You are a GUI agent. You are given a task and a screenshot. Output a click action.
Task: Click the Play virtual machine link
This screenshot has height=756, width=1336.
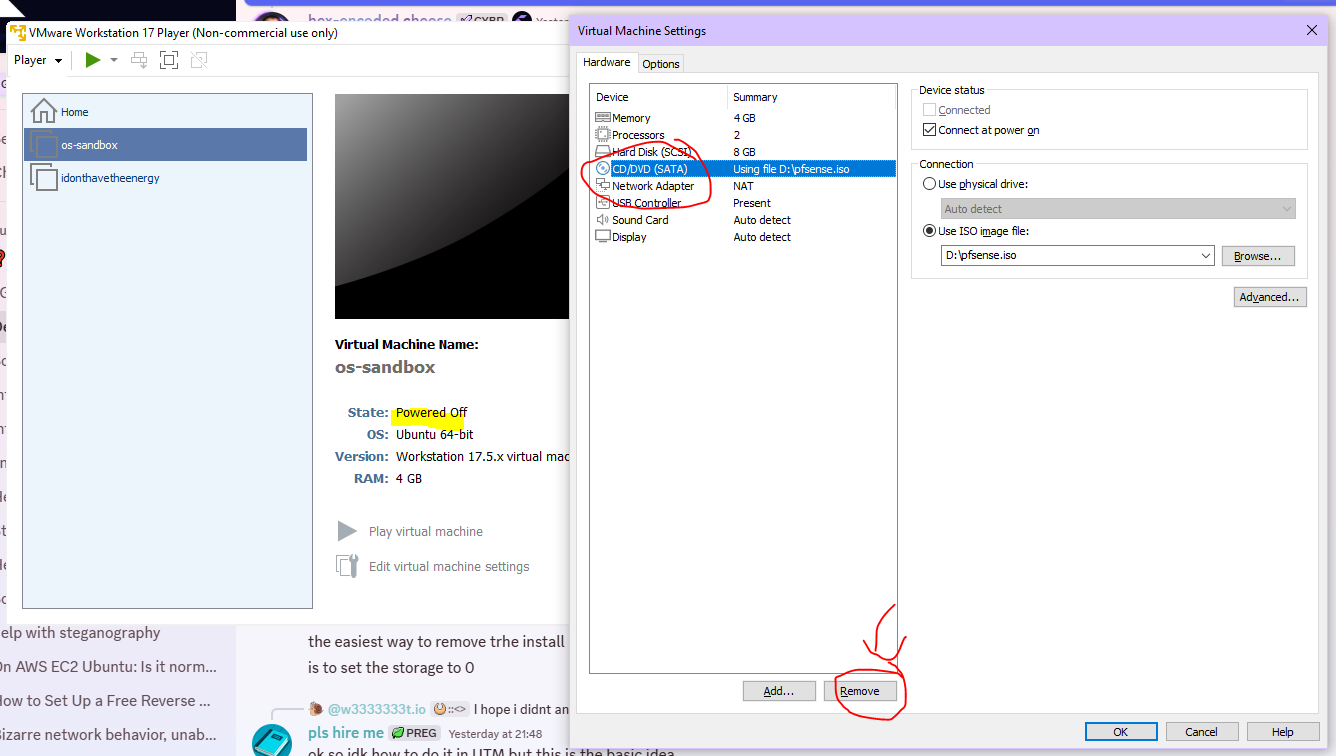pyautogui.click(x=426, y=532)
